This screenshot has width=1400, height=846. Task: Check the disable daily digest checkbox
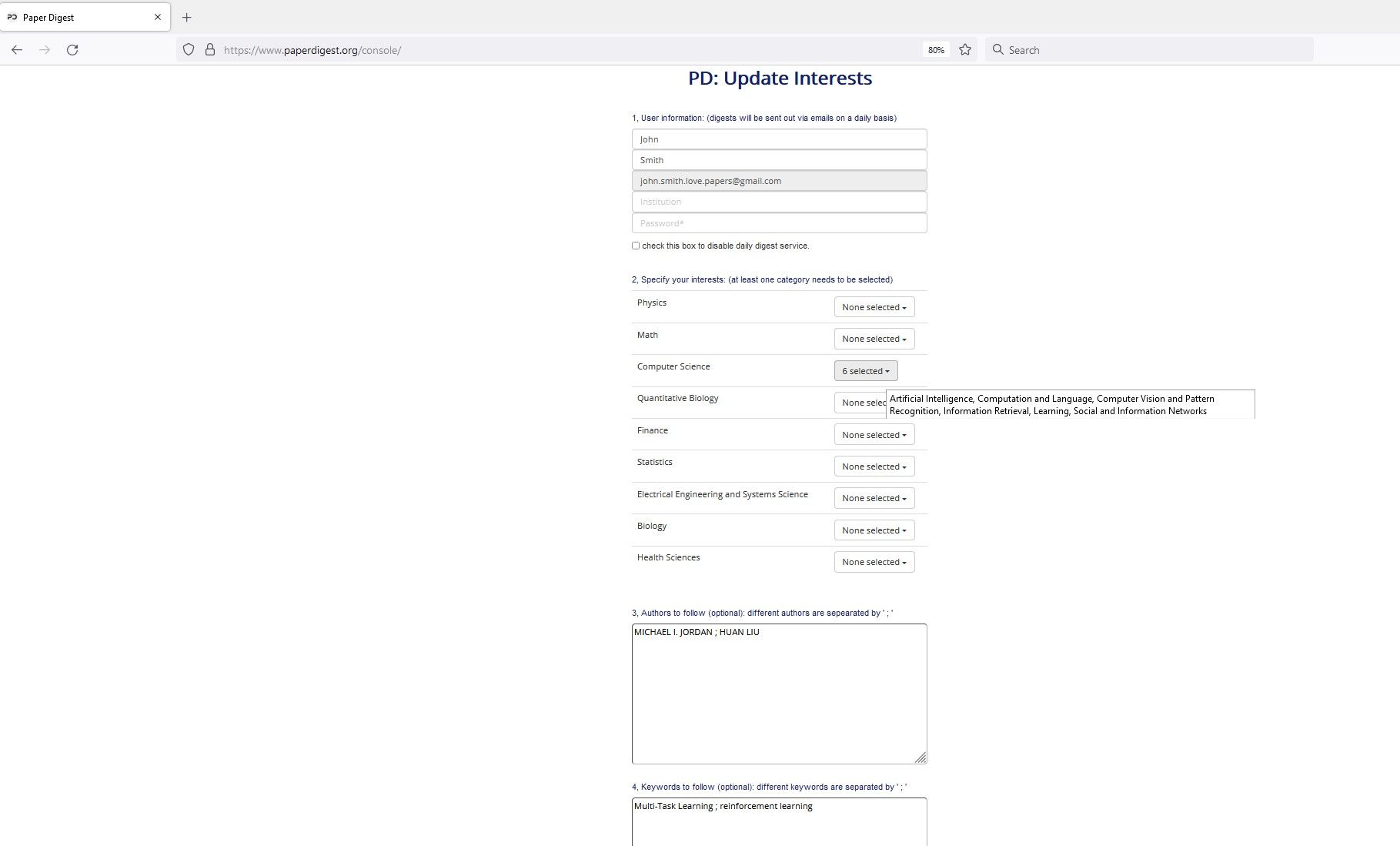click(x=636, y=246)
